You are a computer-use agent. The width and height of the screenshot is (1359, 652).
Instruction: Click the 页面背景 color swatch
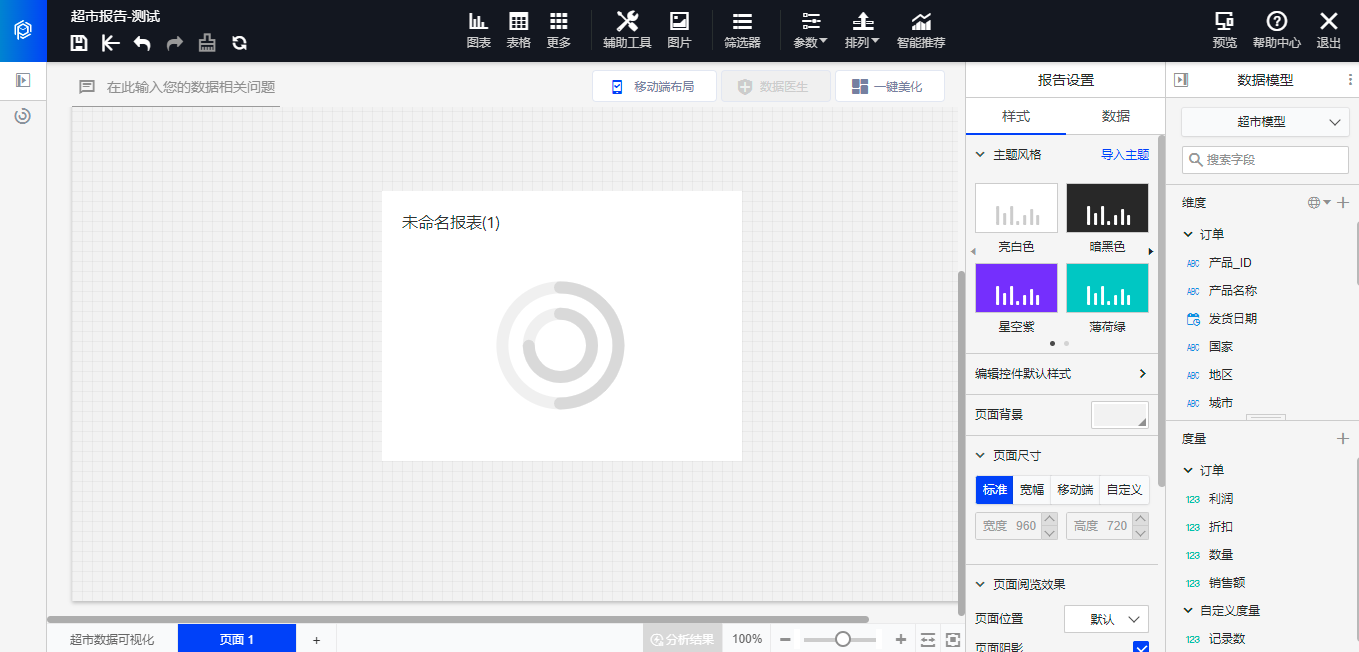[x=1119, y=415]
